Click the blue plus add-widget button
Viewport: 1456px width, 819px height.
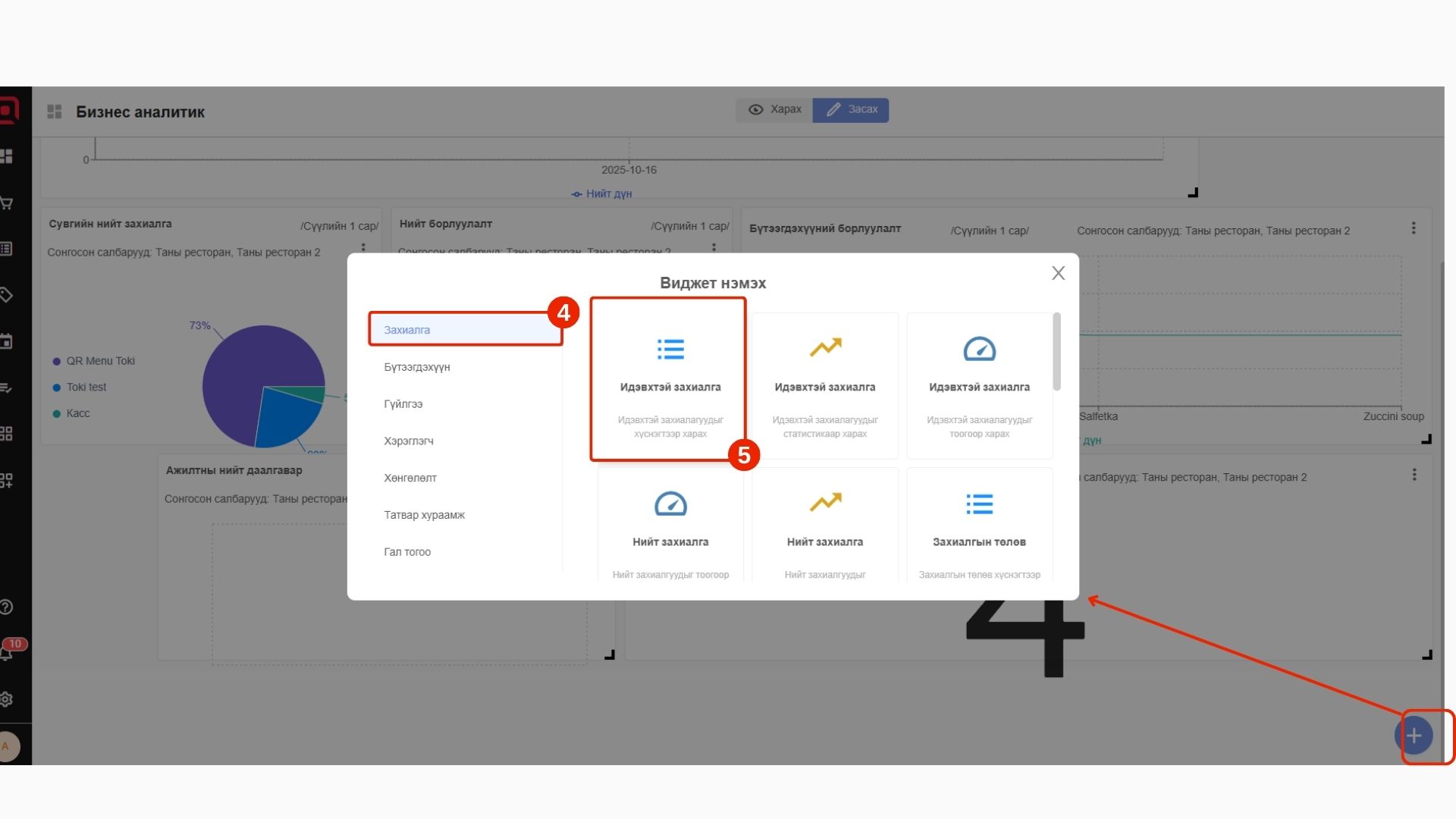pyautogui.click(x=1414, y=736)
